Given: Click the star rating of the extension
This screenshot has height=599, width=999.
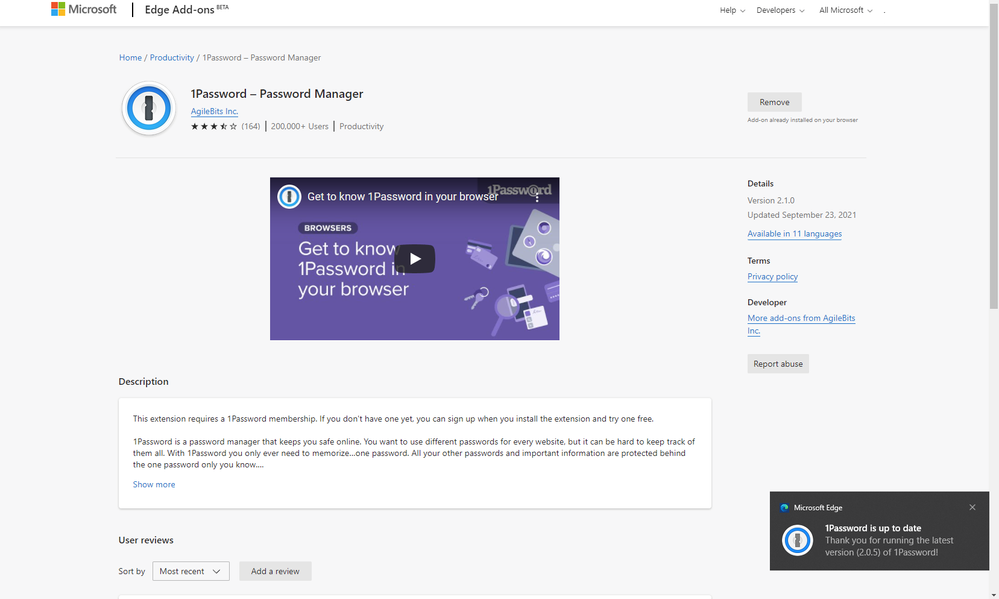Looking at the screenshot, I should pyautogui.click(x=214, y=127).
